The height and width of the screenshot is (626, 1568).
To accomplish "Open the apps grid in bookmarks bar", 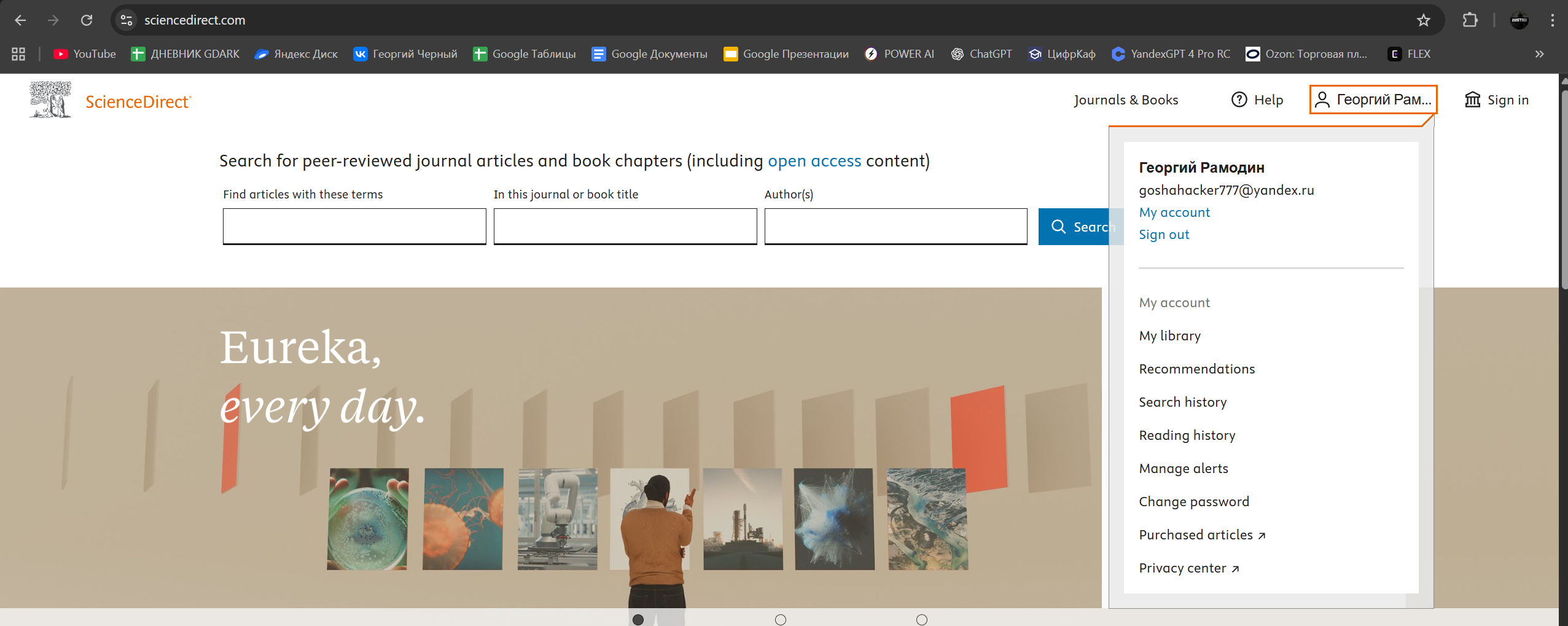I will coord(18,54).
